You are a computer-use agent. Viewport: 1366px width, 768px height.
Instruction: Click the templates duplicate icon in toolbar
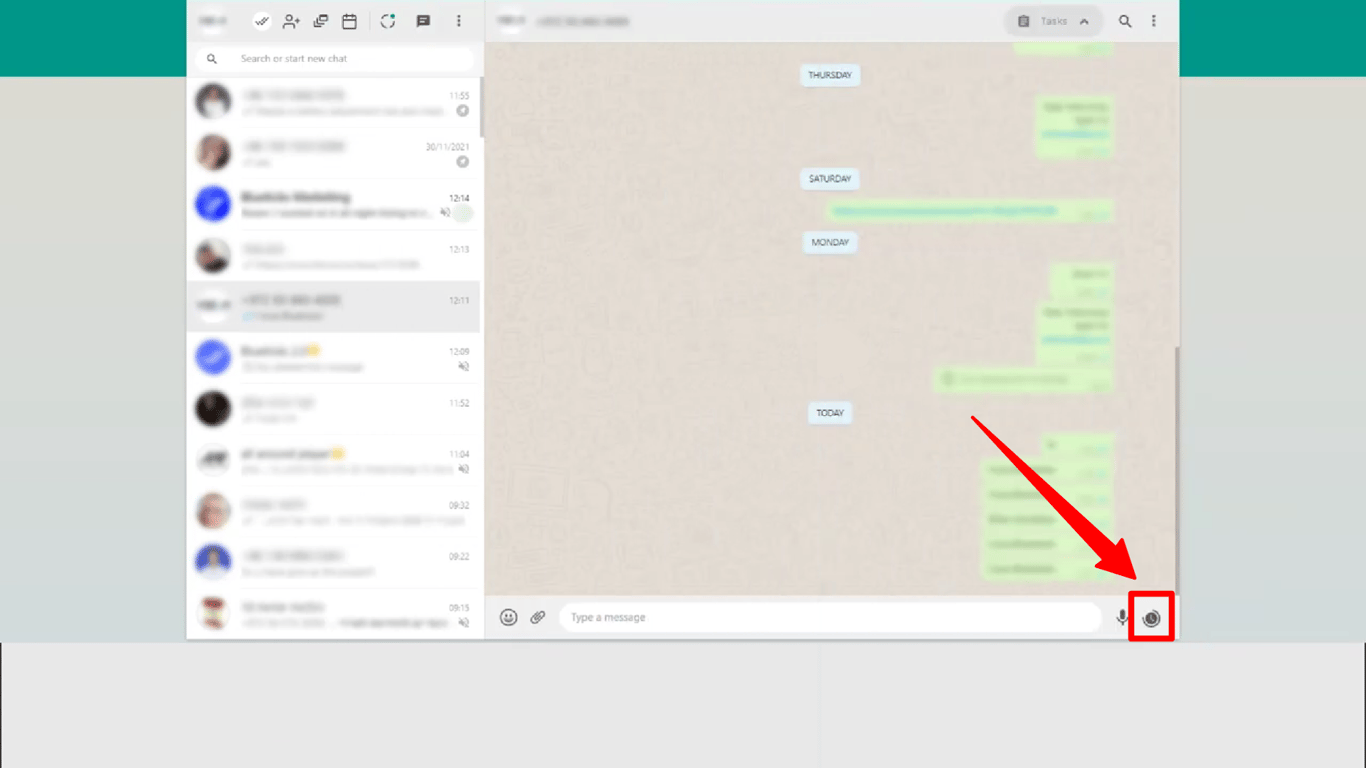(x=320, y=20)
